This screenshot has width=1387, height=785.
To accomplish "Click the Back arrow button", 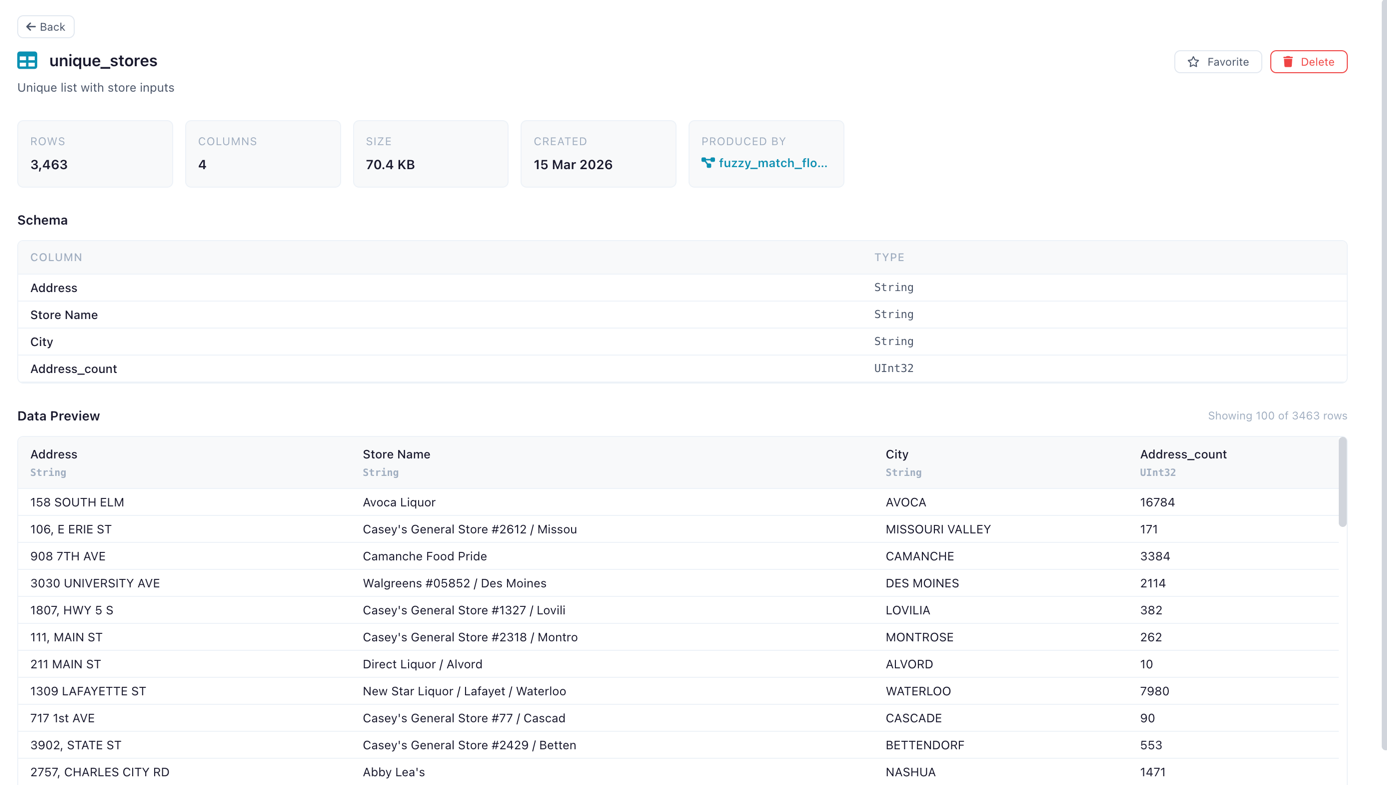I will 45,27.
